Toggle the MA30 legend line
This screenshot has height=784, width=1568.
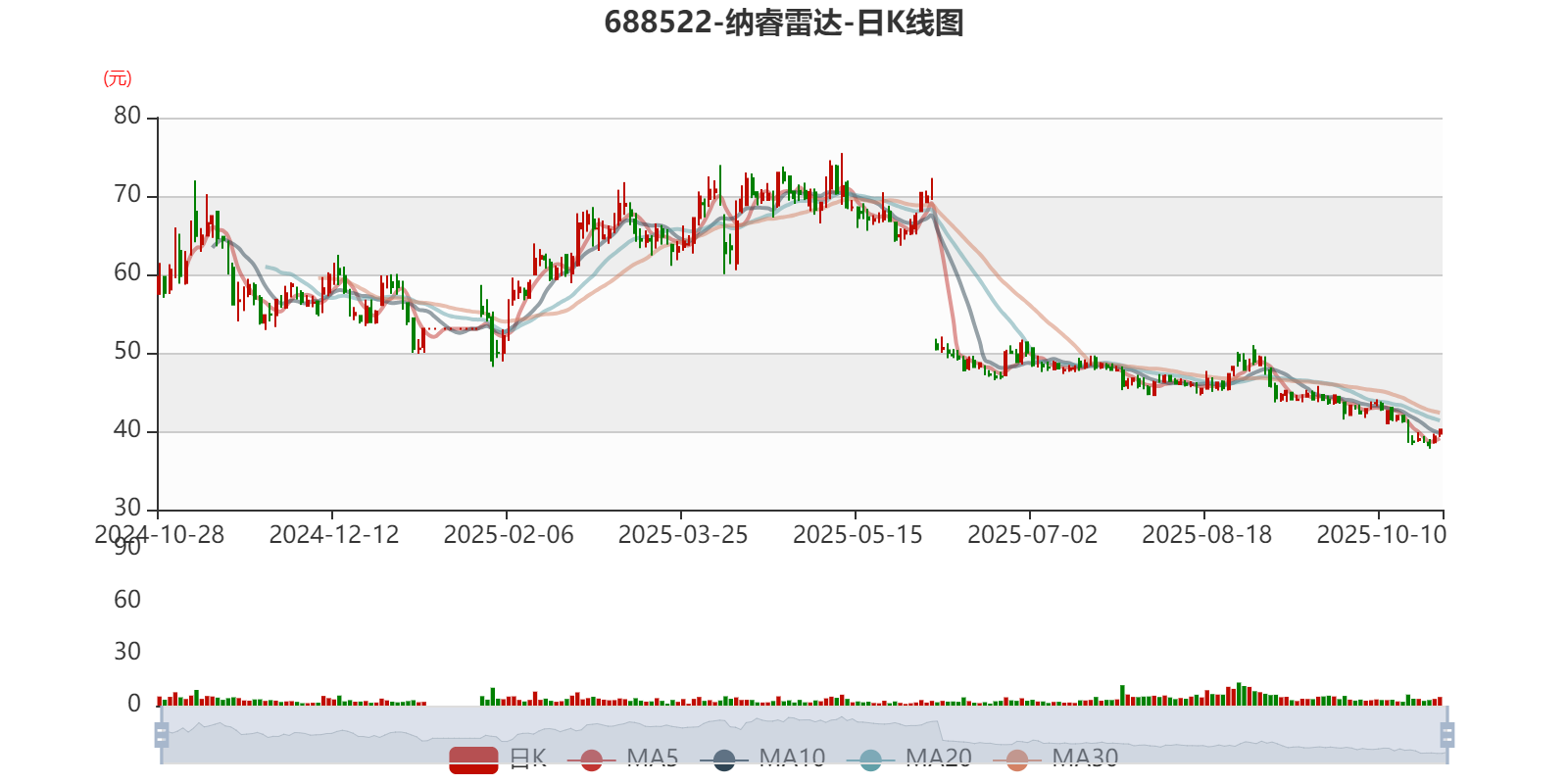(1055, 759)
